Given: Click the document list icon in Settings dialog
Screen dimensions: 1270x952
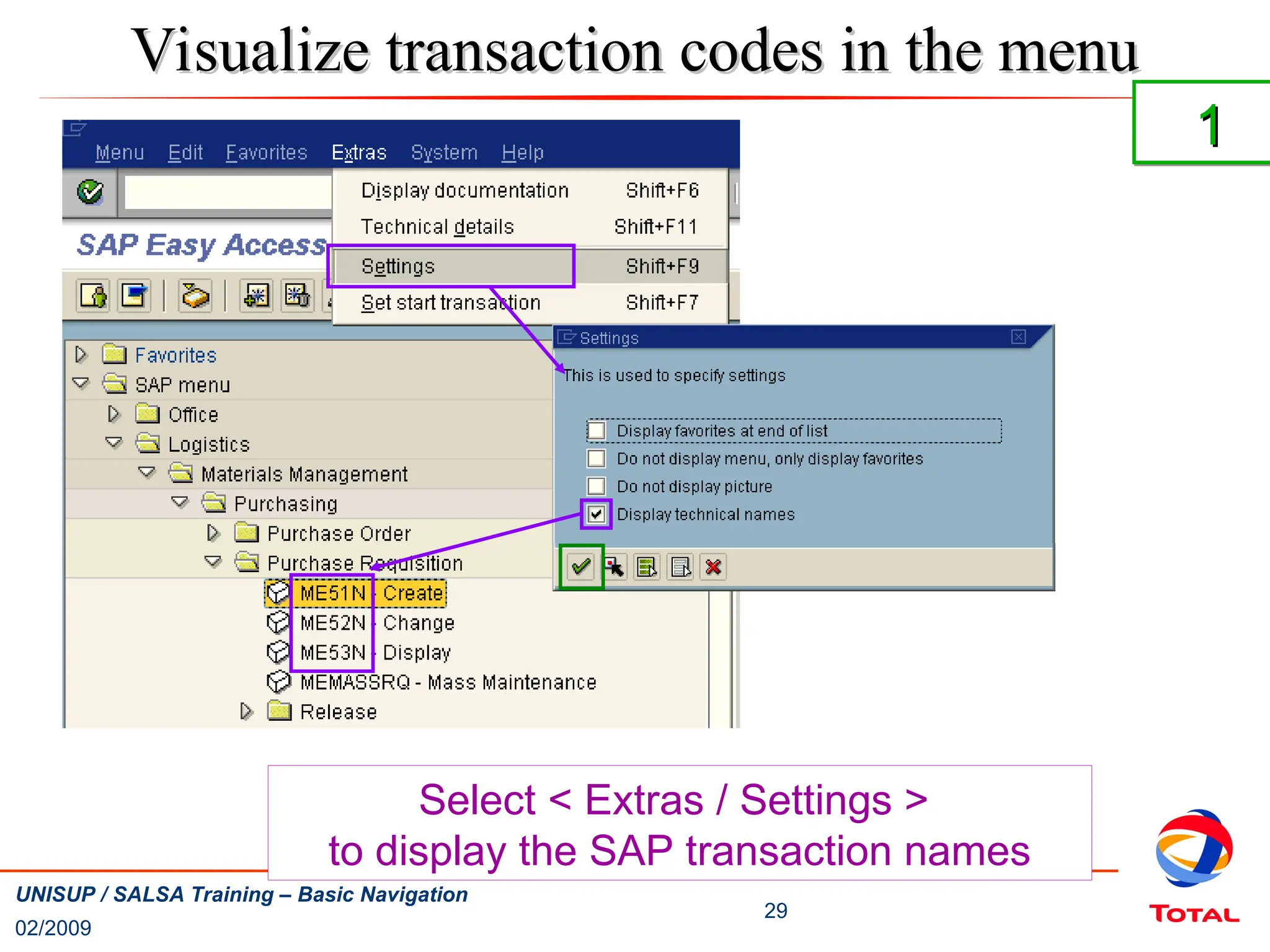Looking at the screenshot, I should [x=680, y=566].
